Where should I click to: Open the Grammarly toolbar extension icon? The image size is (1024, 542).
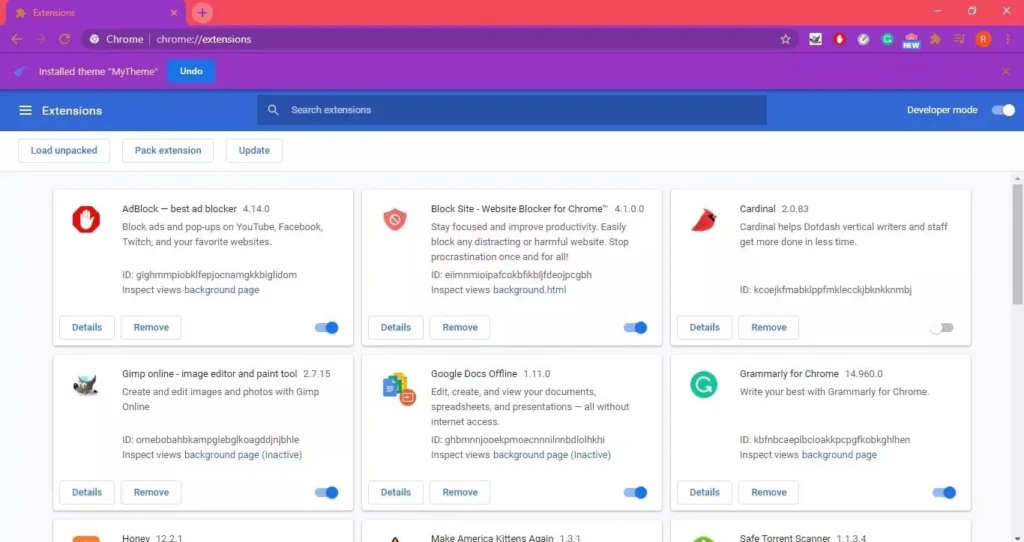point(887,39)
